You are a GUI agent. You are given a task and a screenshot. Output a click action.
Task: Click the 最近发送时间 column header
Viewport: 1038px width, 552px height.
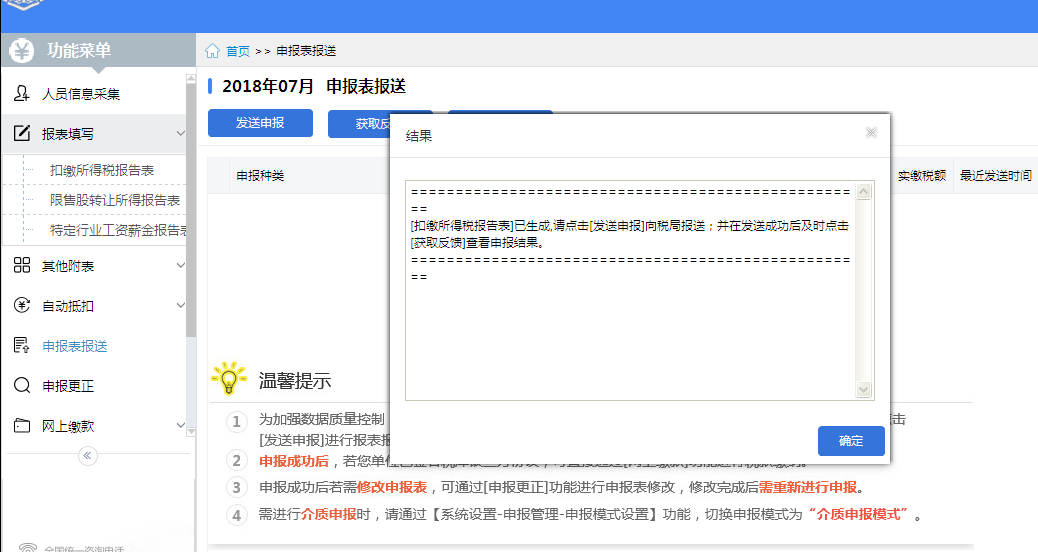(996, 176)
